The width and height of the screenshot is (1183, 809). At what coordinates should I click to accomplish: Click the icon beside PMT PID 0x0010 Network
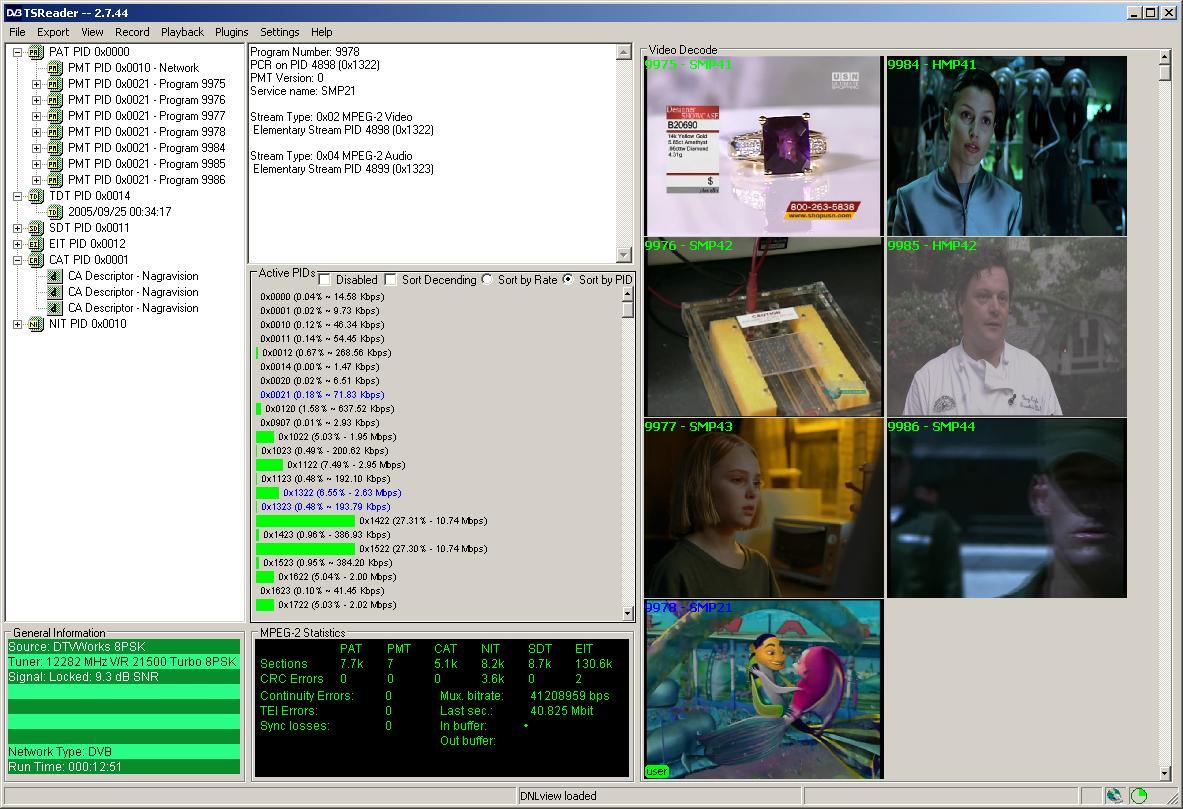coord(54,68)
